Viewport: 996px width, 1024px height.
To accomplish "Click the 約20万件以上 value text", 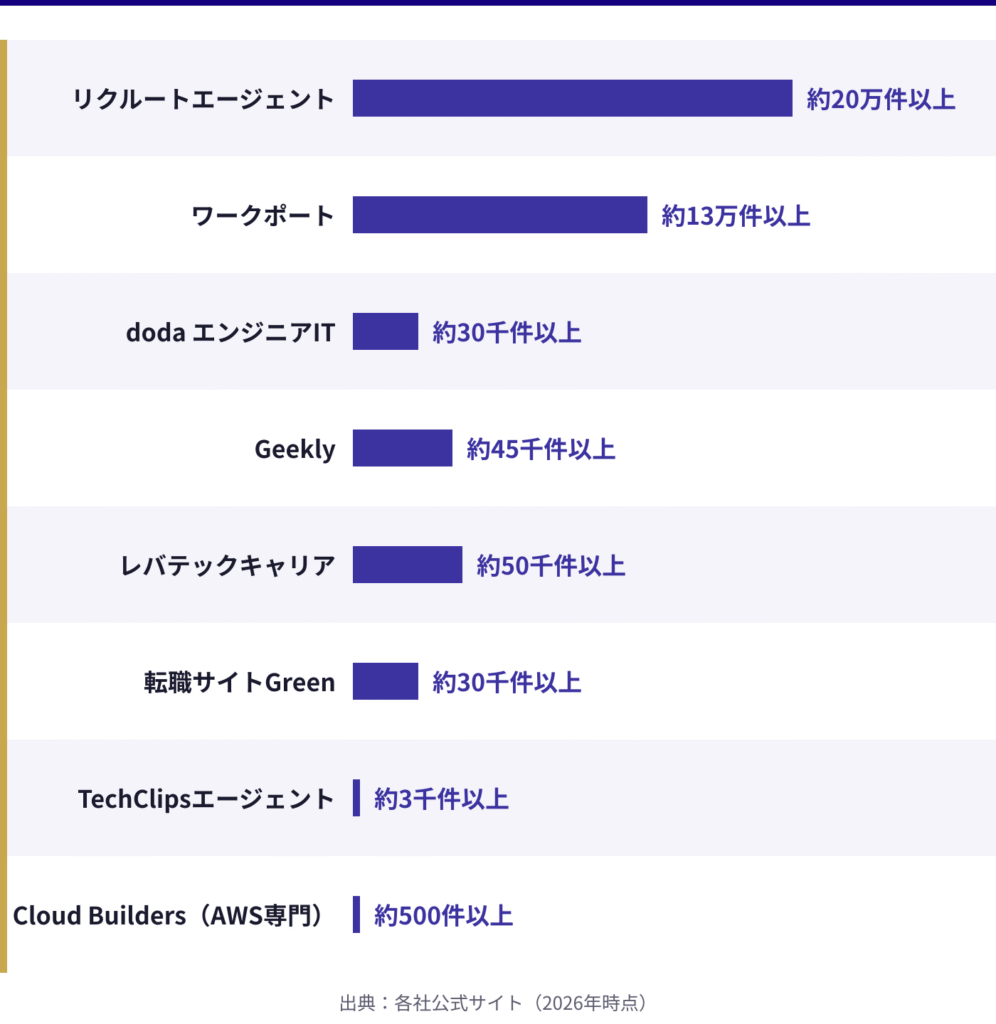I will [x=881, y=99].
